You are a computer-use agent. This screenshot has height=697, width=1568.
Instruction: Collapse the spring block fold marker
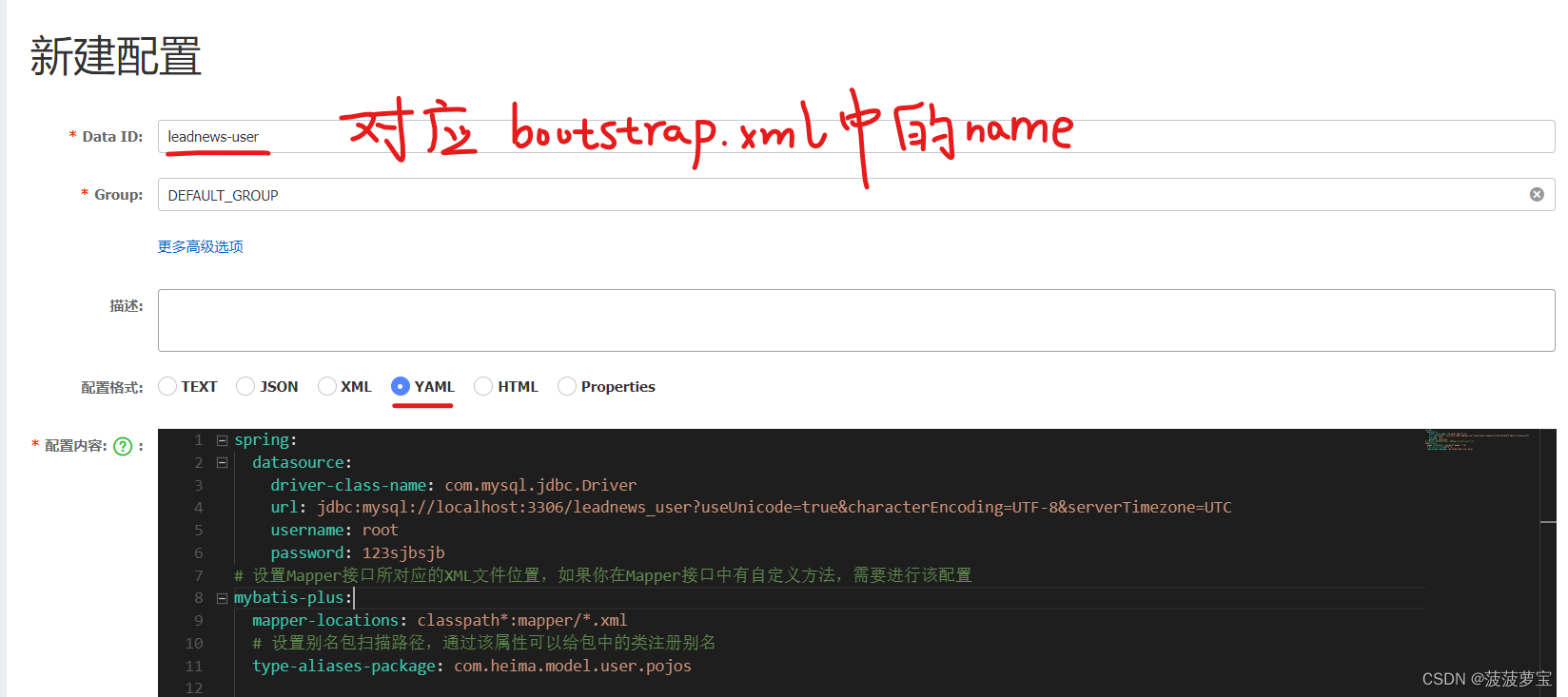pyautogui.click(x=222, y=440)
